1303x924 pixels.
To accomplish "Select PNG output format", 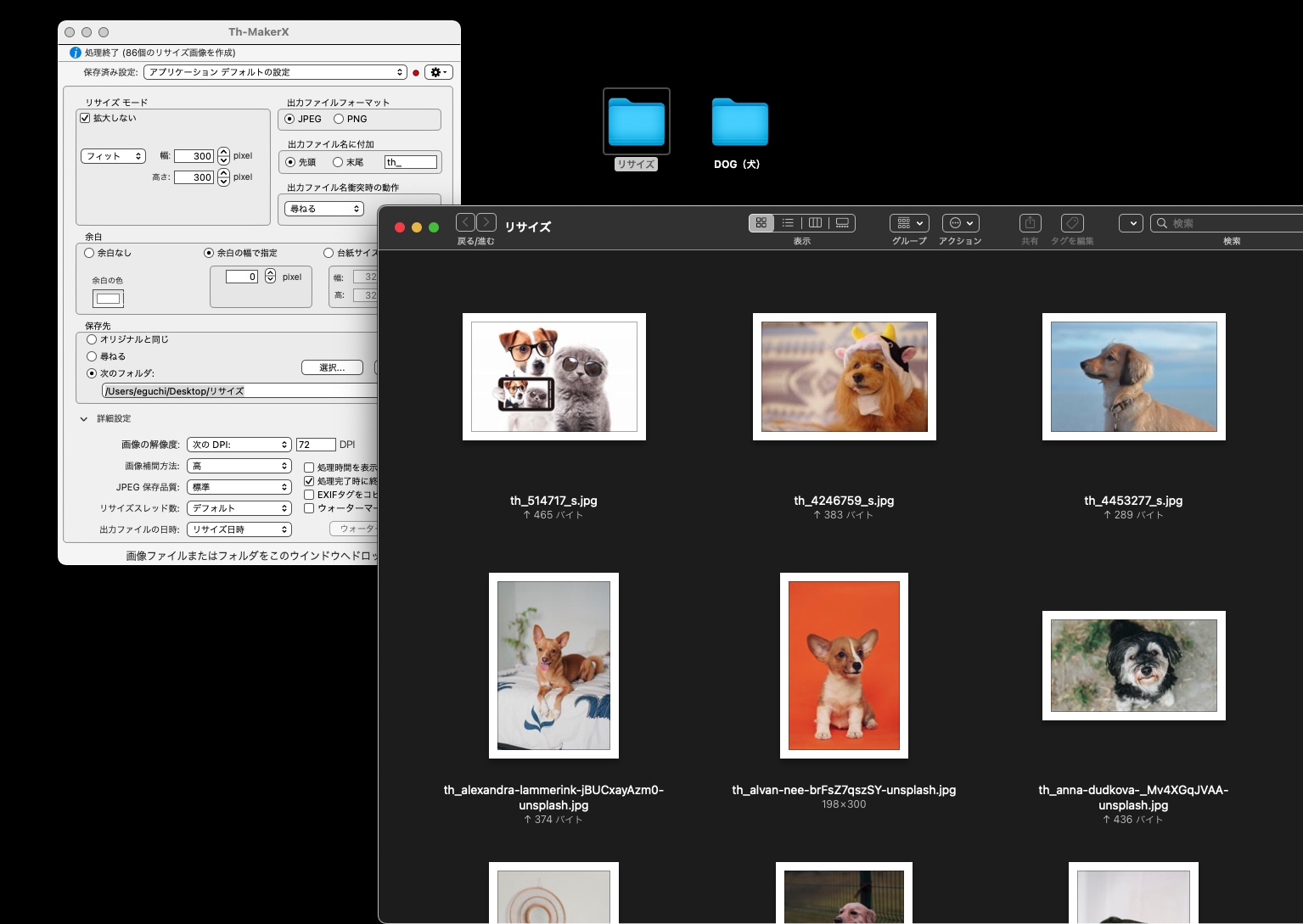I will pyautogui.click(x=339, y=119).
